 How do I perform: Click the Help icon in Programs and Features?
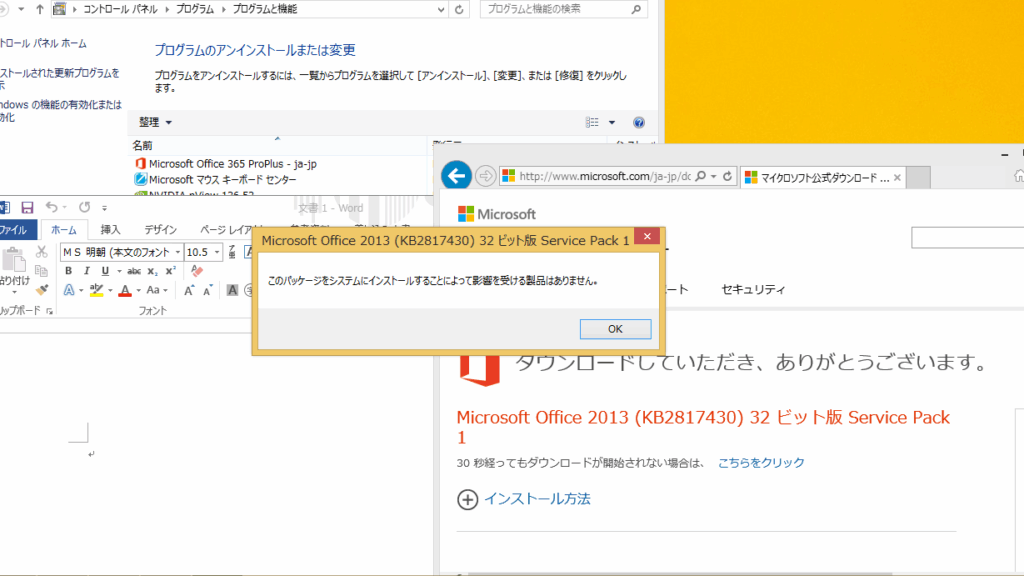click(639, 122)
